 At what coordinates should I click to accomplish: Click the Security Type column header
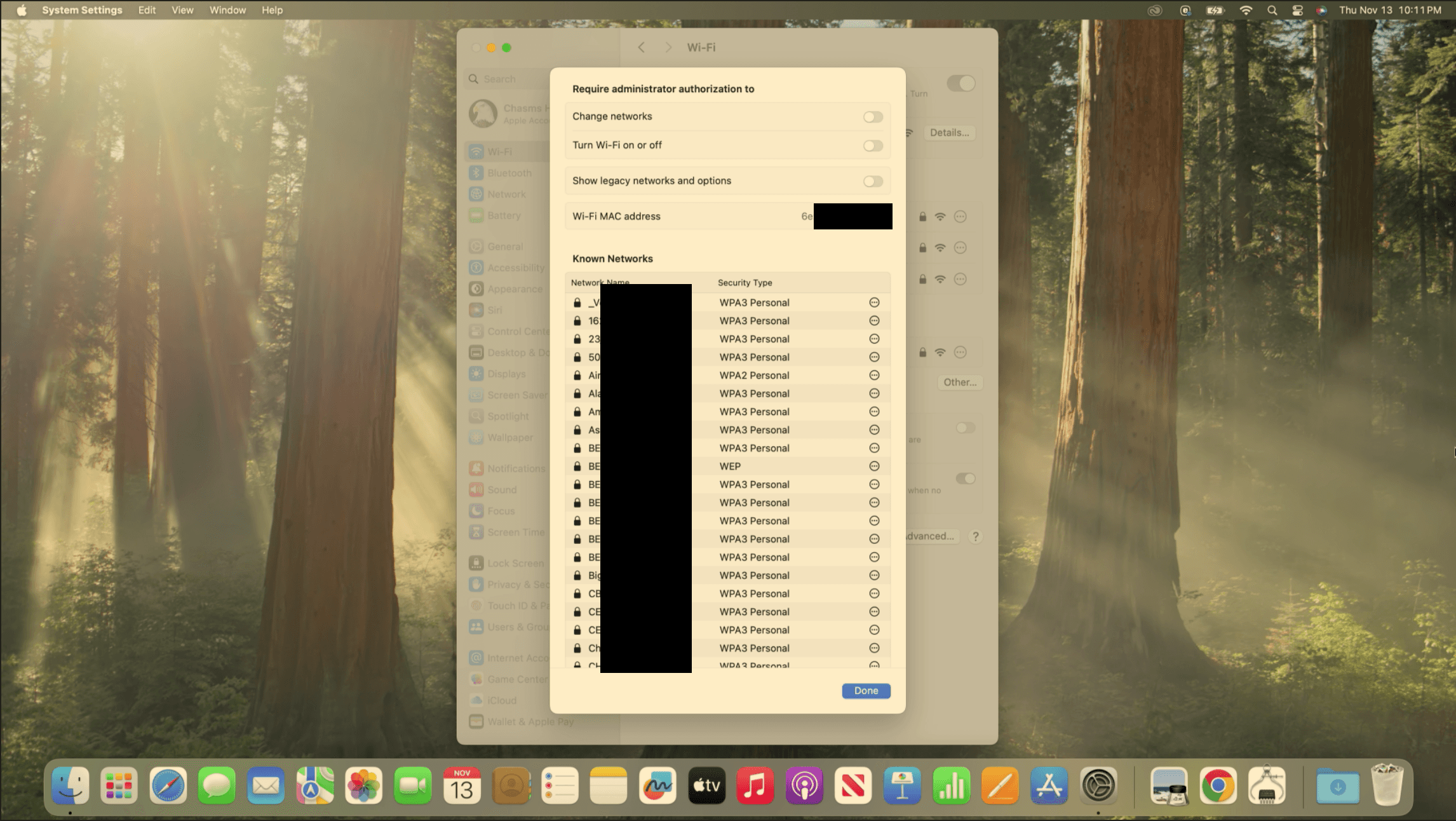click(745, 283)
